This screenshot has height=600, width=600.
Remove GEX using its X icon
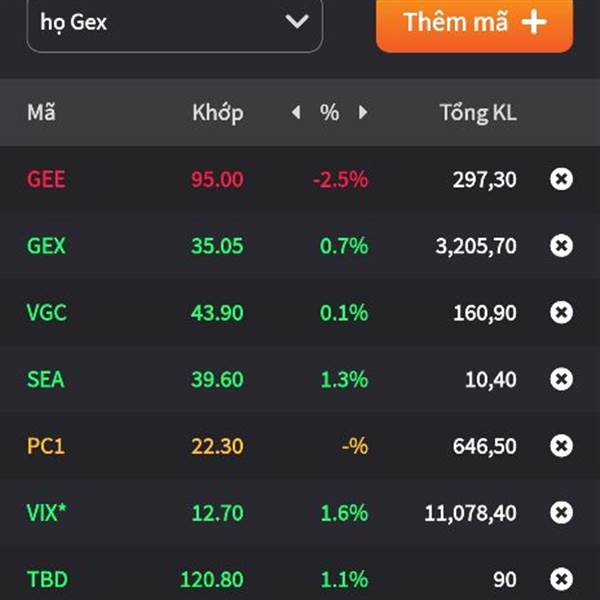click(561, 246)
